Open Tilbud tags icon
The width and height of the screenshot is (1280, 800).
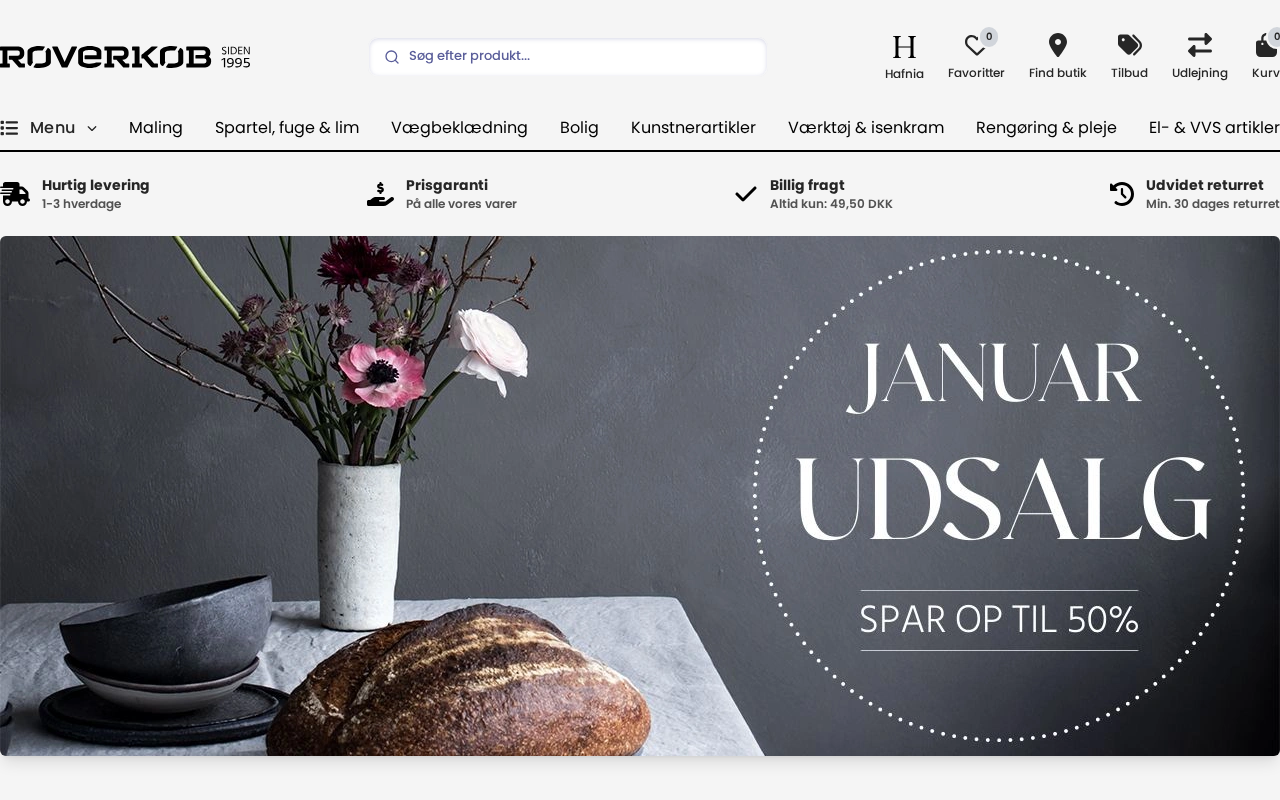(x=1129, y=45)
